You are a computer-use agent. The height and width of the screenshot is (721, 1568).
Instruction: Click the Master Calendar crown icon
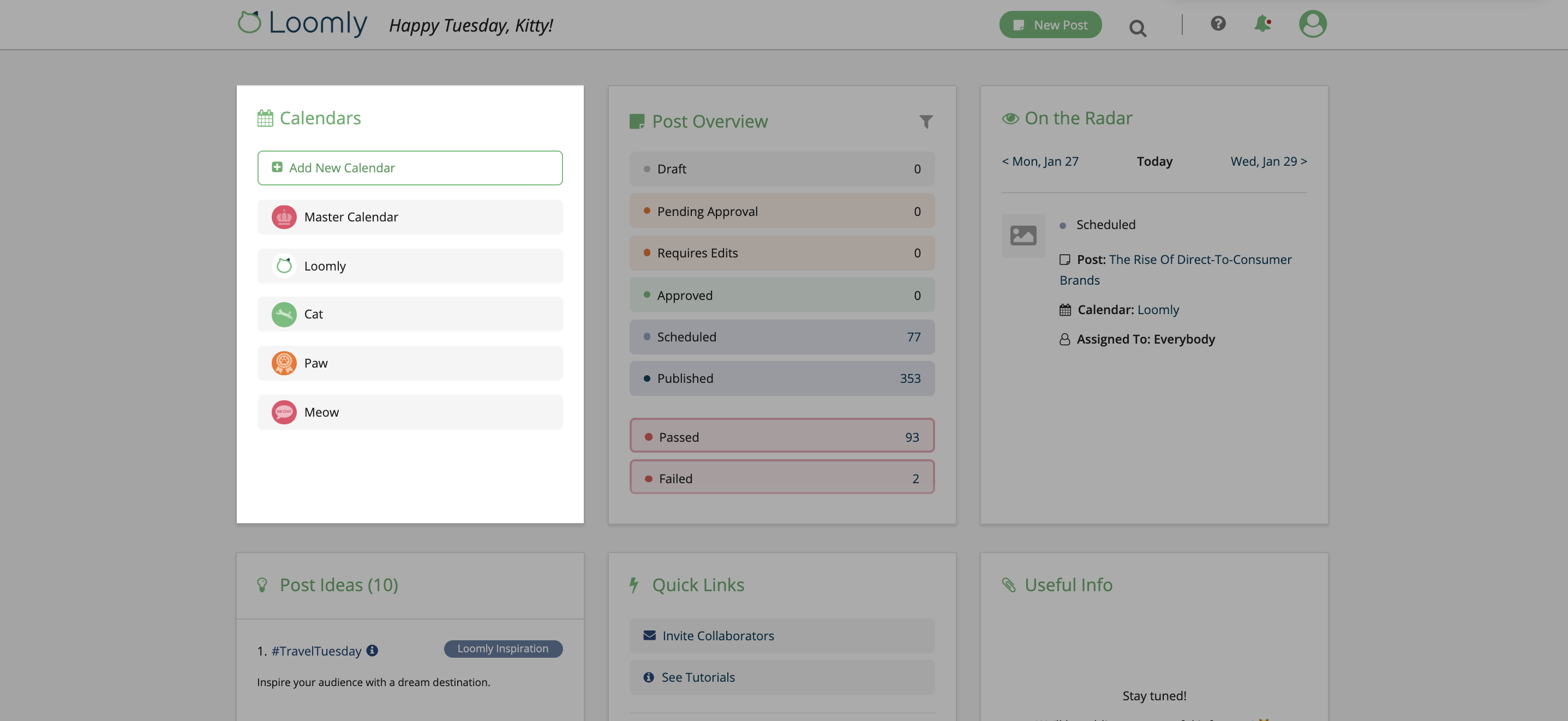[284, 217]
